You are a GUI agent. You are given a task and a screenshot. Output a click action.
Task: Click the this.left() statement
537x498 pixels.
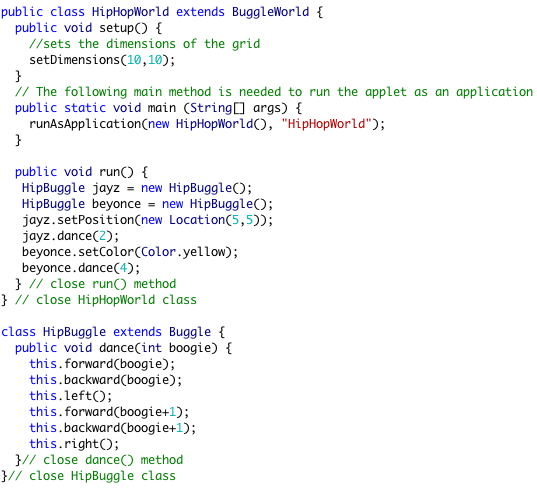click(71, 396)
